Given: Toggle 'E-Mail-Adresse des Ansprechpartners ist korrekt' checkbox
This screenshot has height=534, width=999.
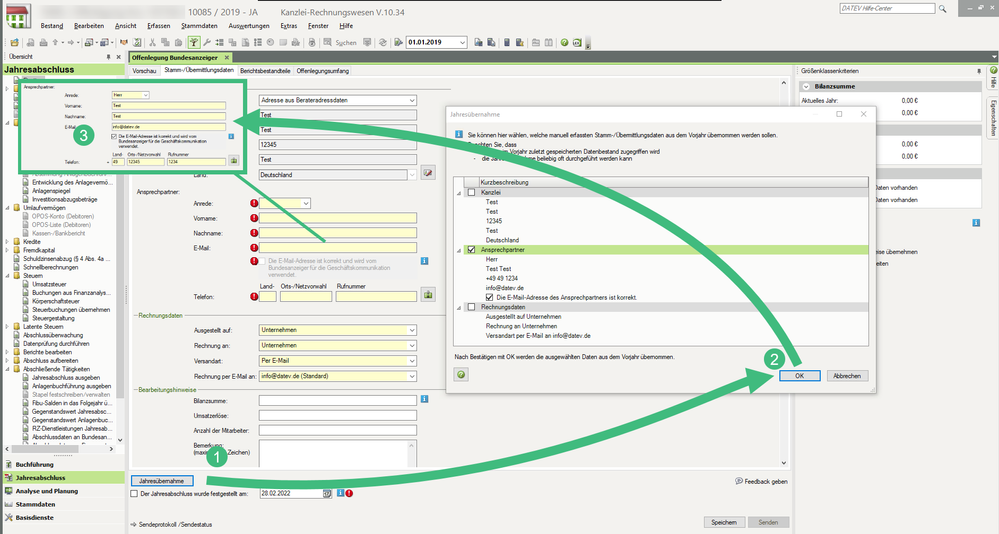Looking at the screenshot, I should (x=489, y=297).
